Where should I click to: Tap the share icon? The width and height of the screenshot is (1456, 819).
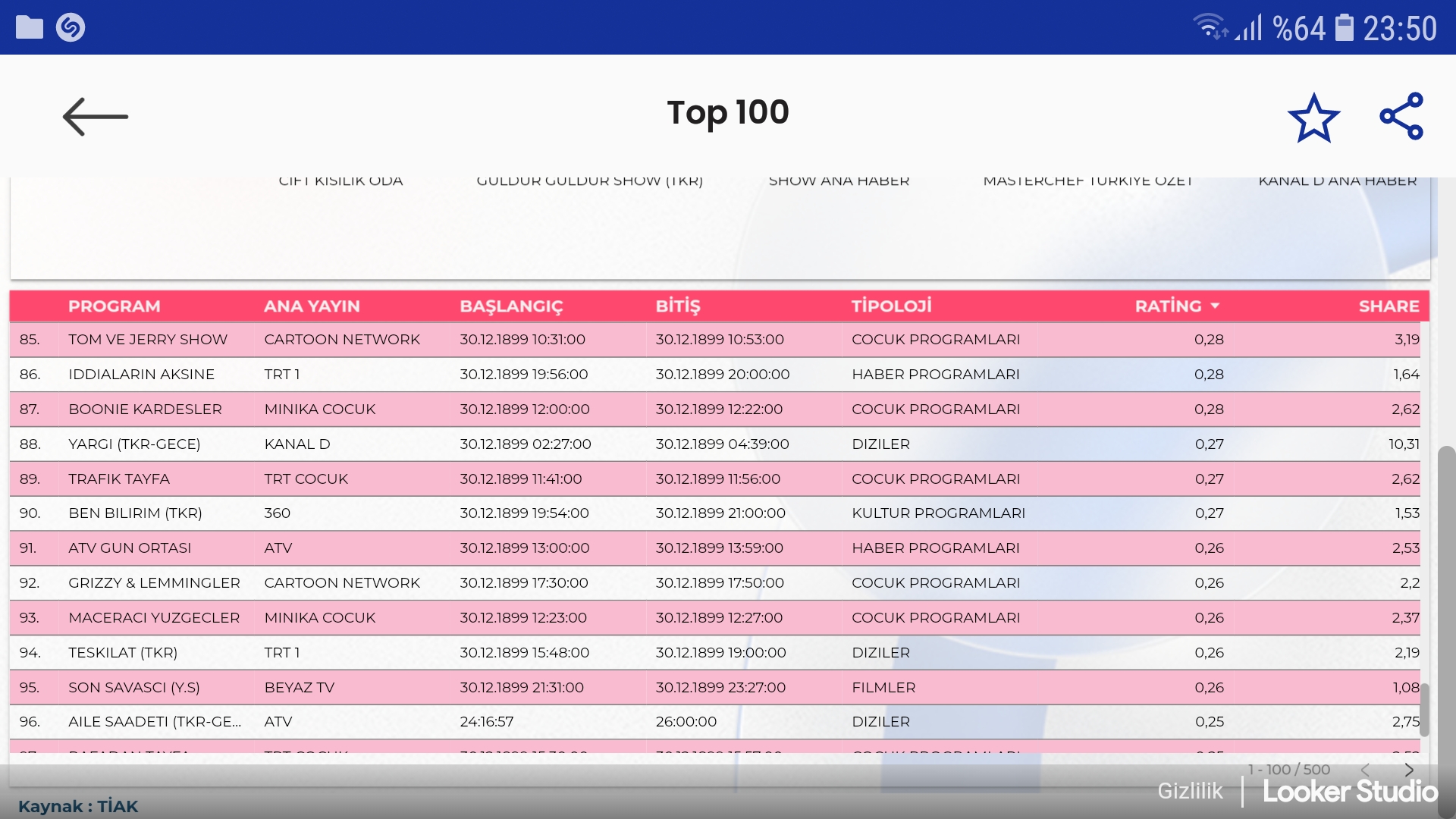[1401, 117]
